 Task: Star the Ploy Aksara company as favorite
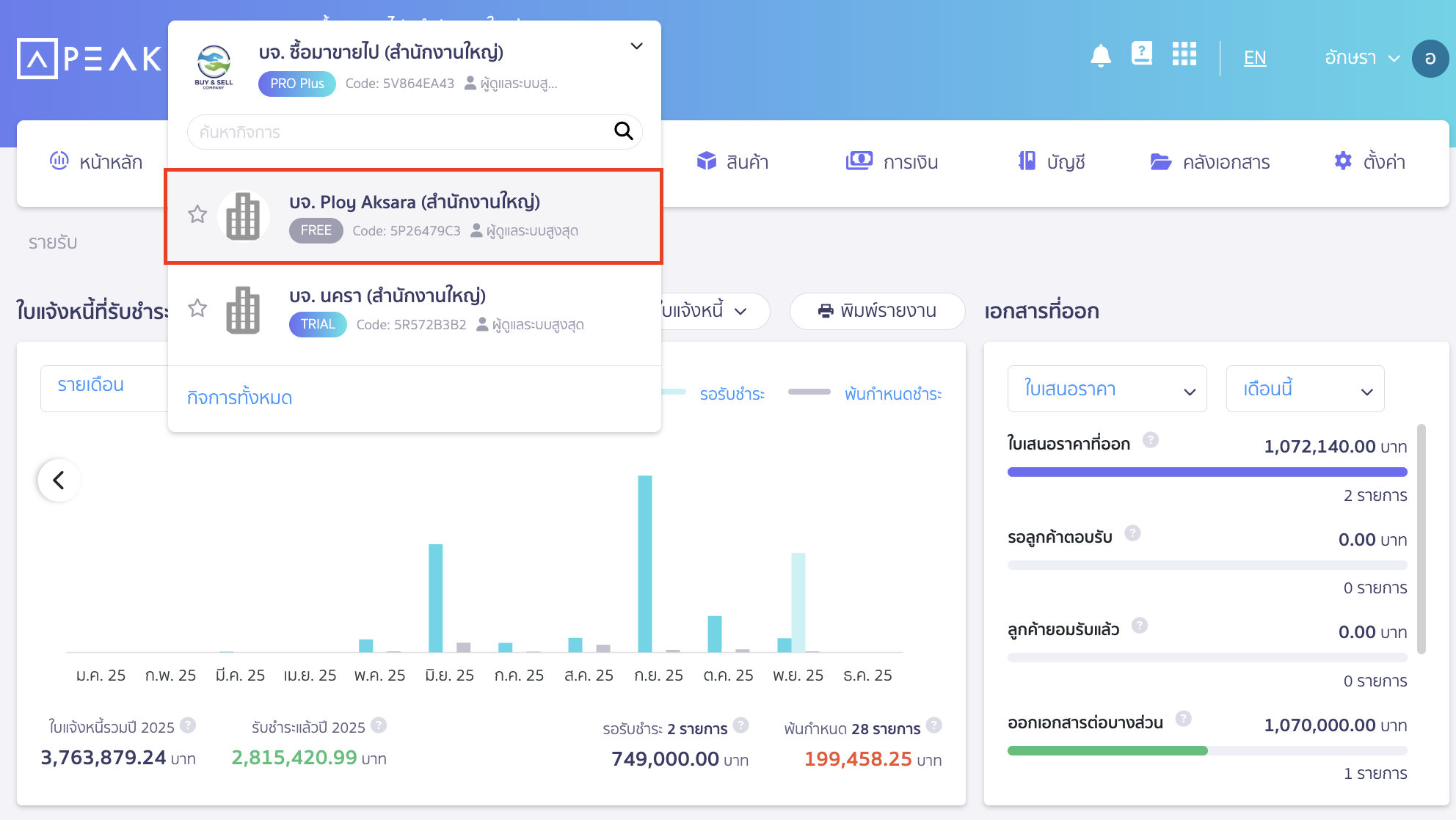click(x=197, y=215)
